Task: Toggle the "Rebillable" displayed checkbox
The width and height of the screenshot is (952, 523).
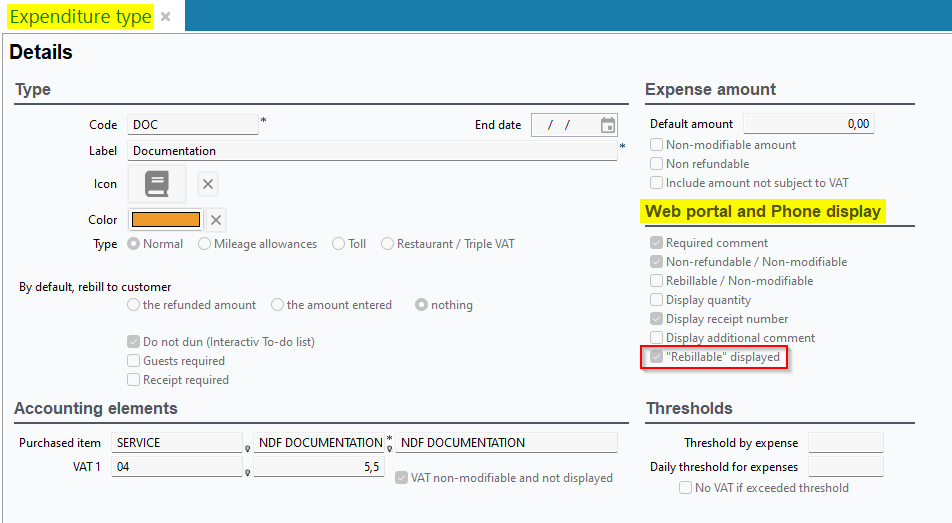Action: tap(657, 357)
